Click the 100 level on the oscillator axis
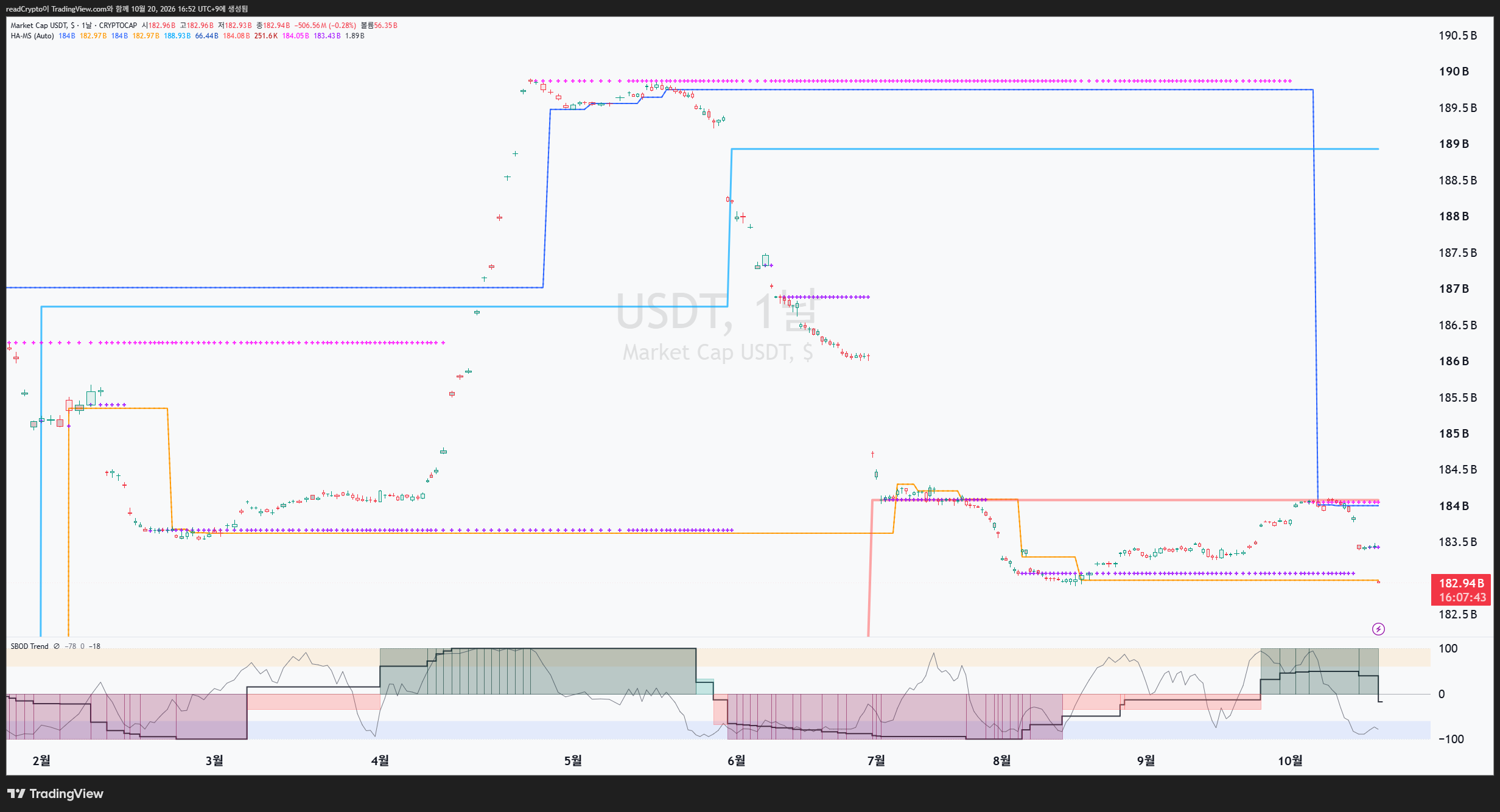Image resolution: width=1500 pixels, height=812 pixels. [x=1448, y=648]
